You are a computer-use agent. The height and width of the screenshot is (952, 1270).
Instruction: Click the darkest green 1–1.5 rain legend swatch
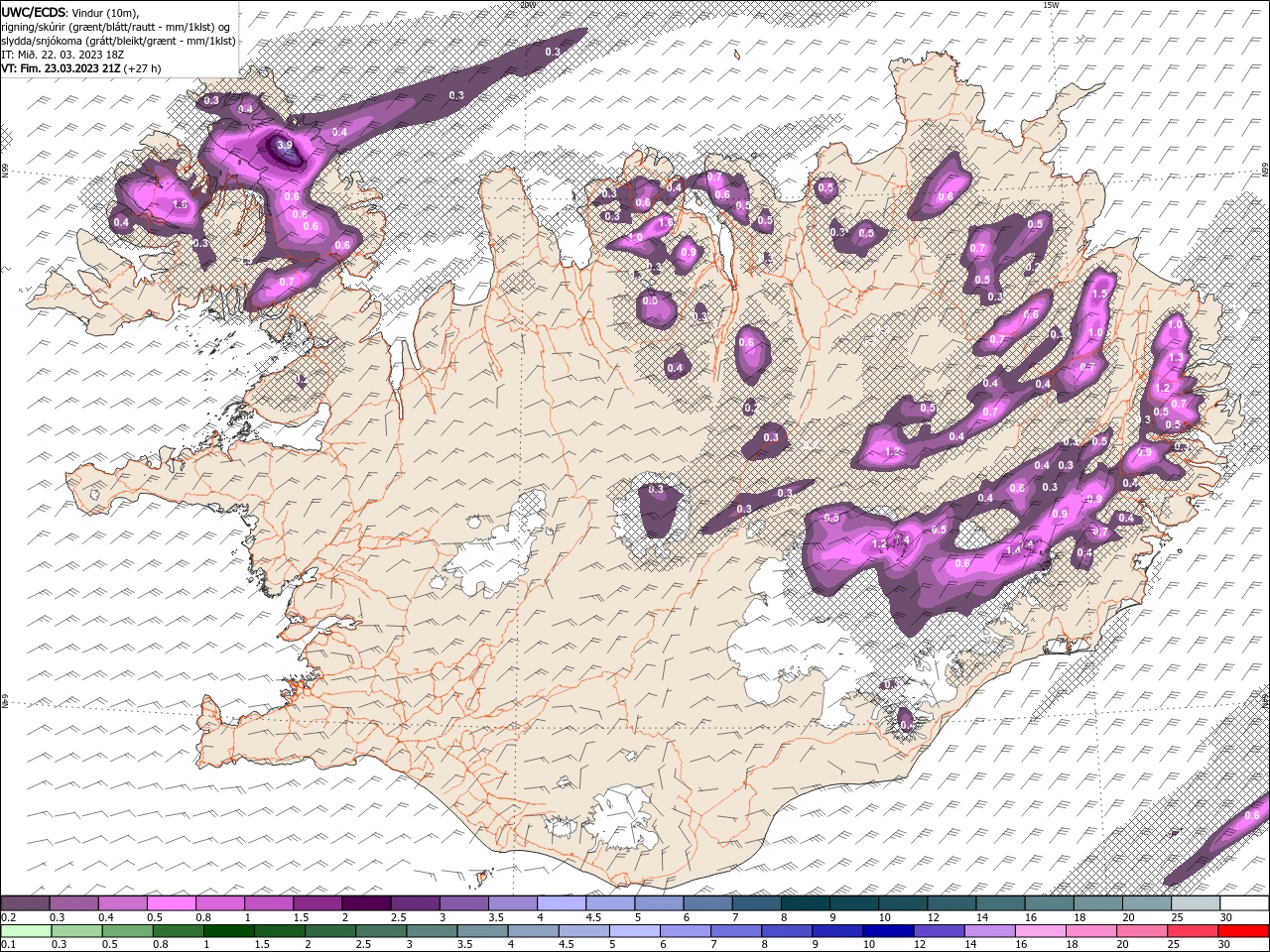[228, 931]
